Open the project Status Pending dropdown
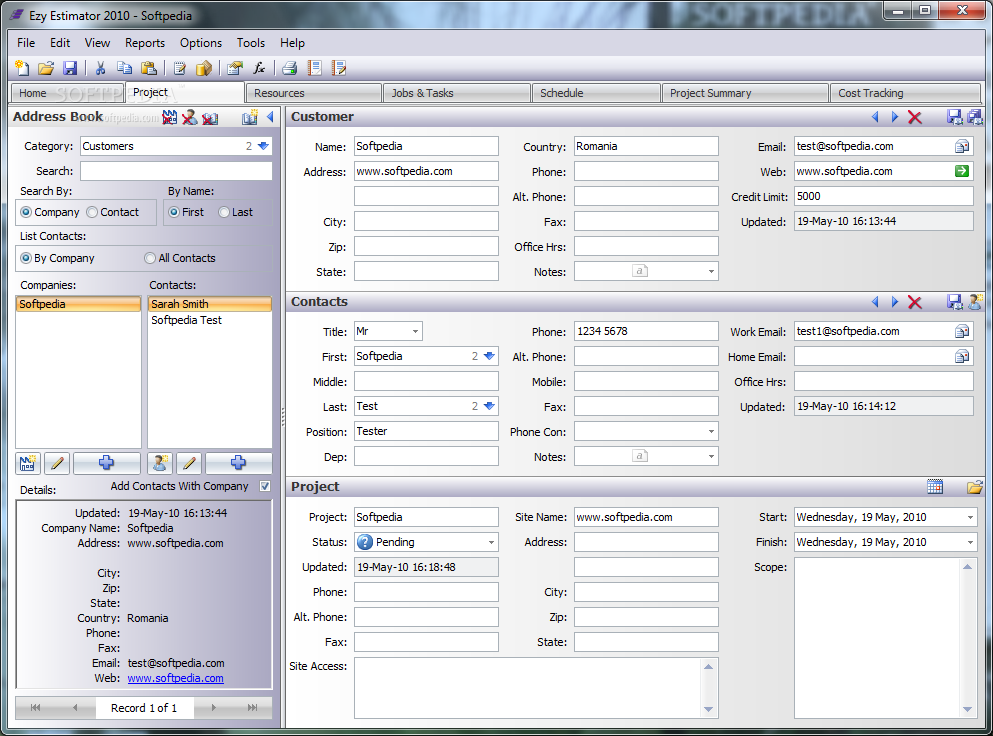This screenshot has height=736, width=993. coord(491,542)
